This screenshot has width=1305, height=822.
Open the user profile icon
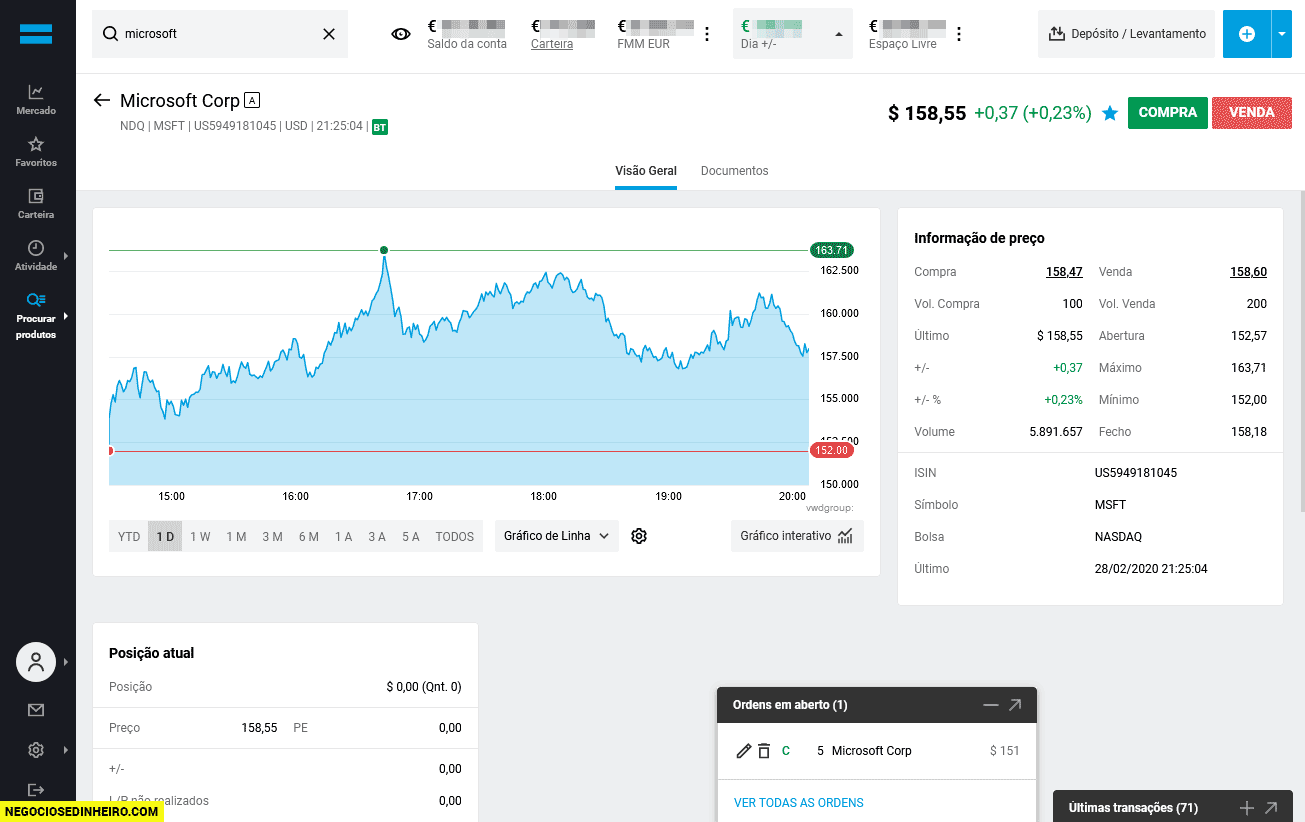coord(36,662)
